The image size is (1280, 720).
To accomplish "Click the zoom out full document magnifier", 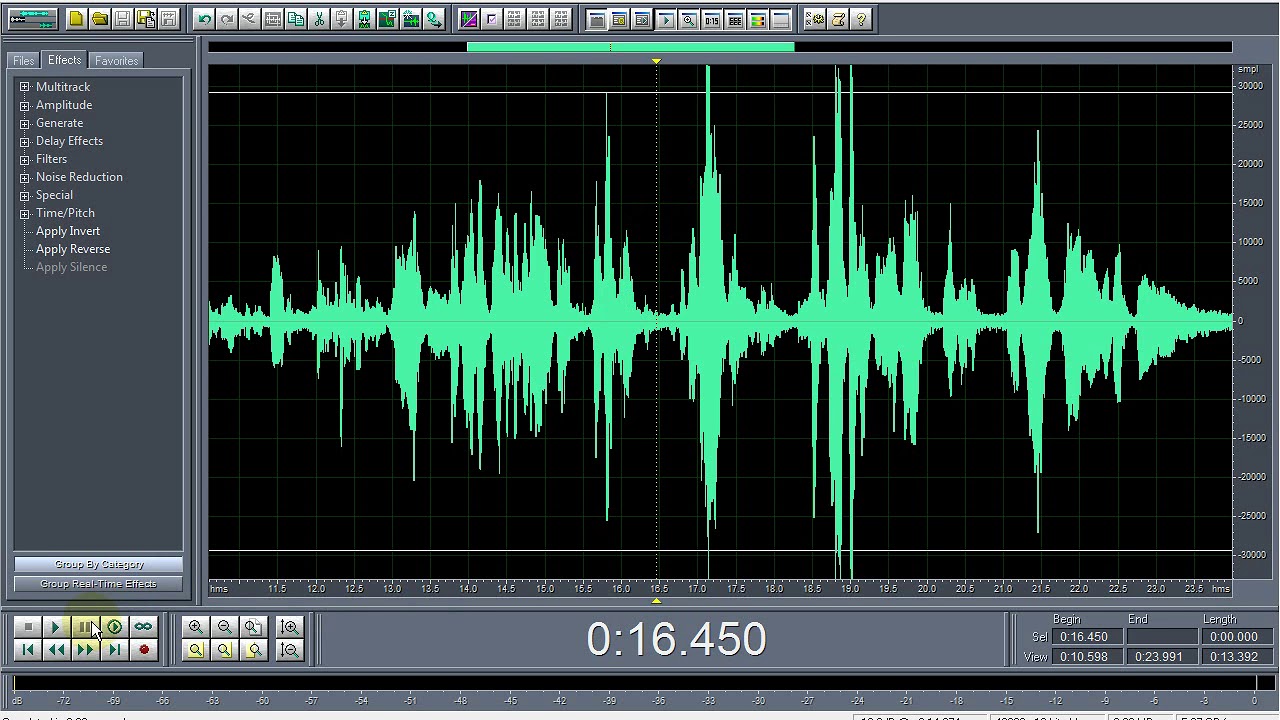I will pos(254,627).
